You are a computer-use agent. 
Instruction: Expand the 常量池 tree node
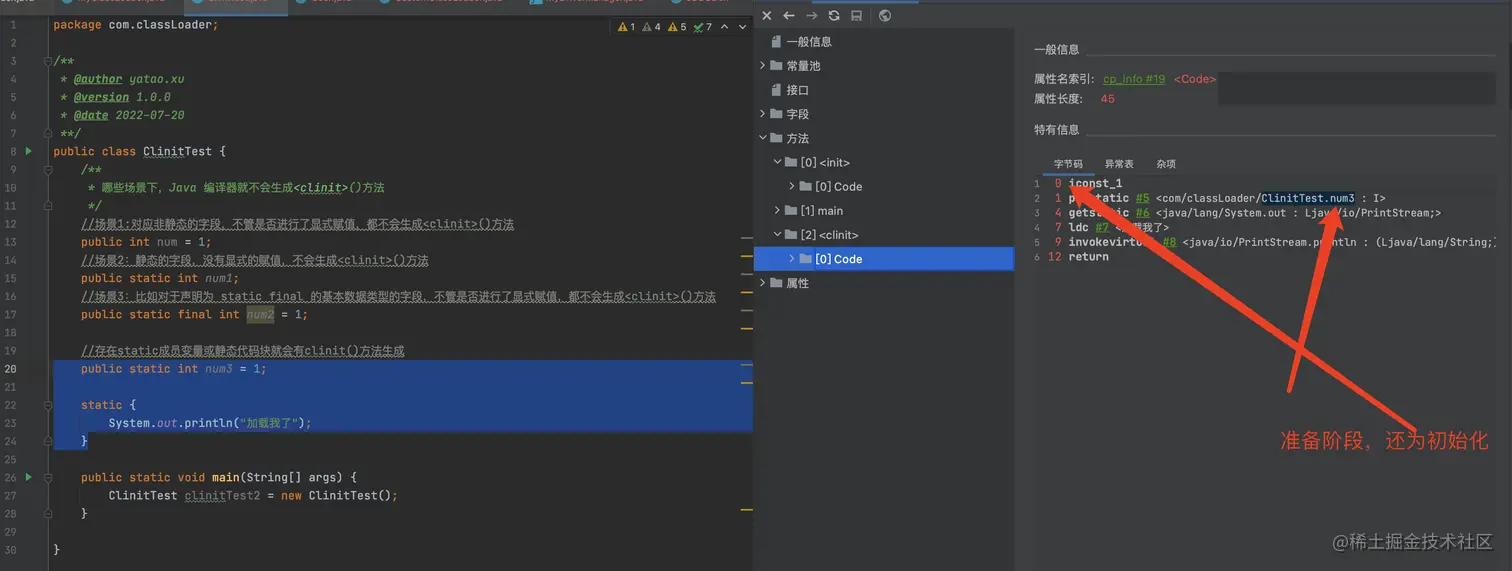pyautogui.click(x=763, y=66)
